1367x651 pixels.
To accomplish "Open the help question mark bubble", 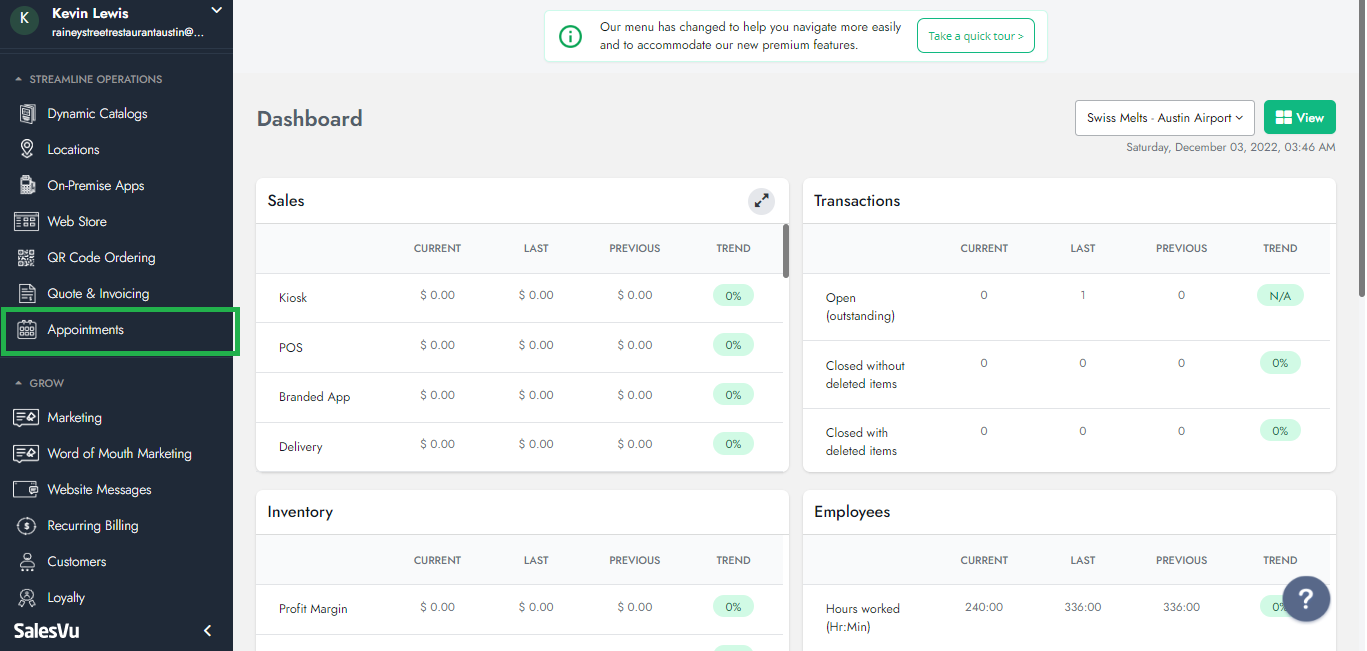I will (x=1306, y=599).
